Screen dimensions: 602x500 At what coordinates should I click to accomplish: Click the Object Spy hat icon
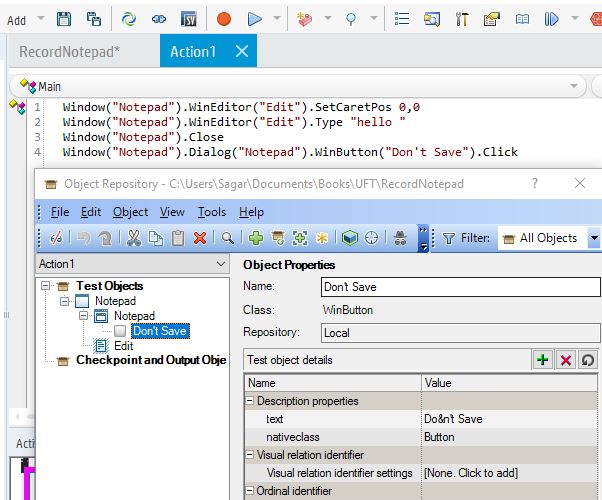(x=400, y=238)
